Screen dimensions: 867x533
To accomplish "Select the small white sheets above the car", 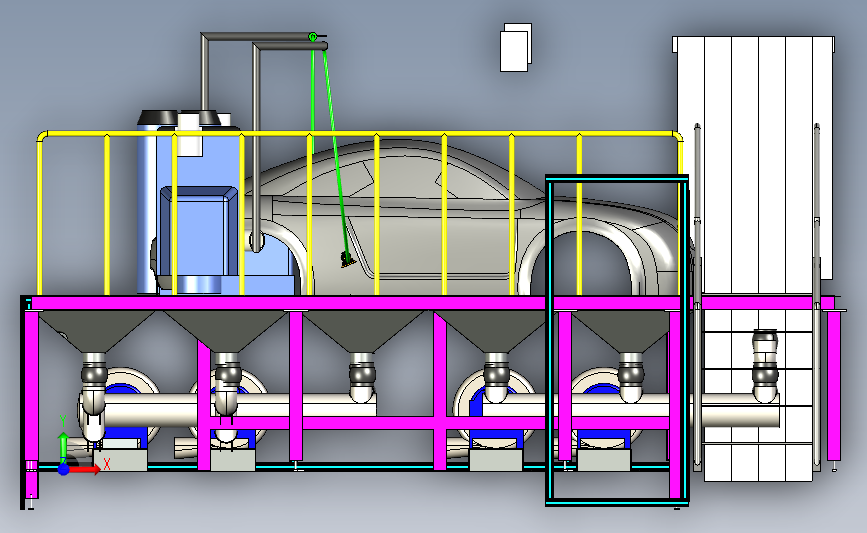I will tap(516, 48).
